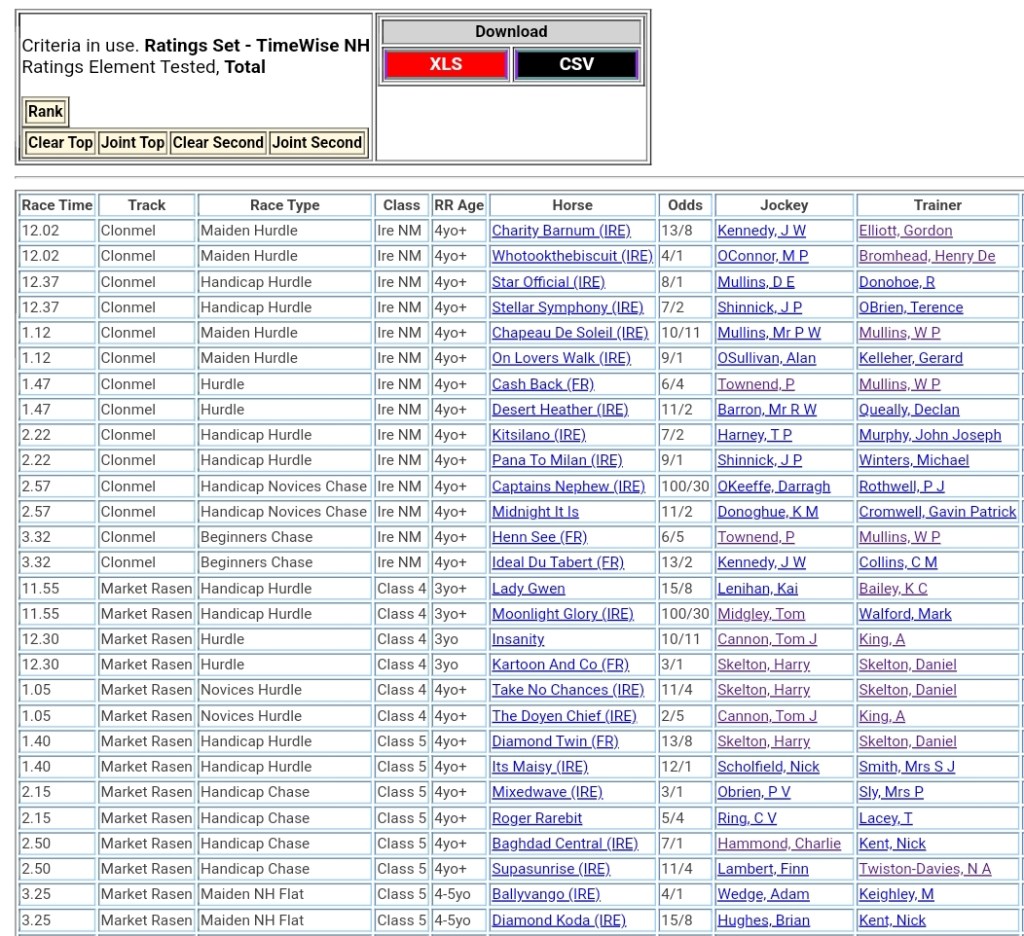
Task: View horse Chapeau De Soleil (IRE)
Action: click(570, 333)
